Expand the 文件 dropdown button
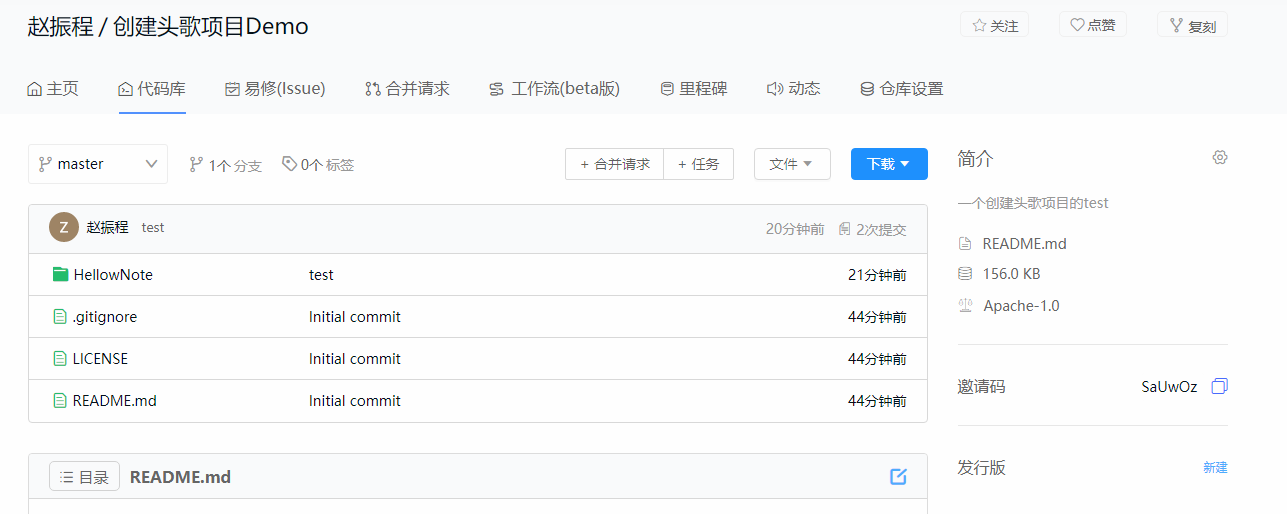The height and width of the screenshot is (514, 1287). 792,164
